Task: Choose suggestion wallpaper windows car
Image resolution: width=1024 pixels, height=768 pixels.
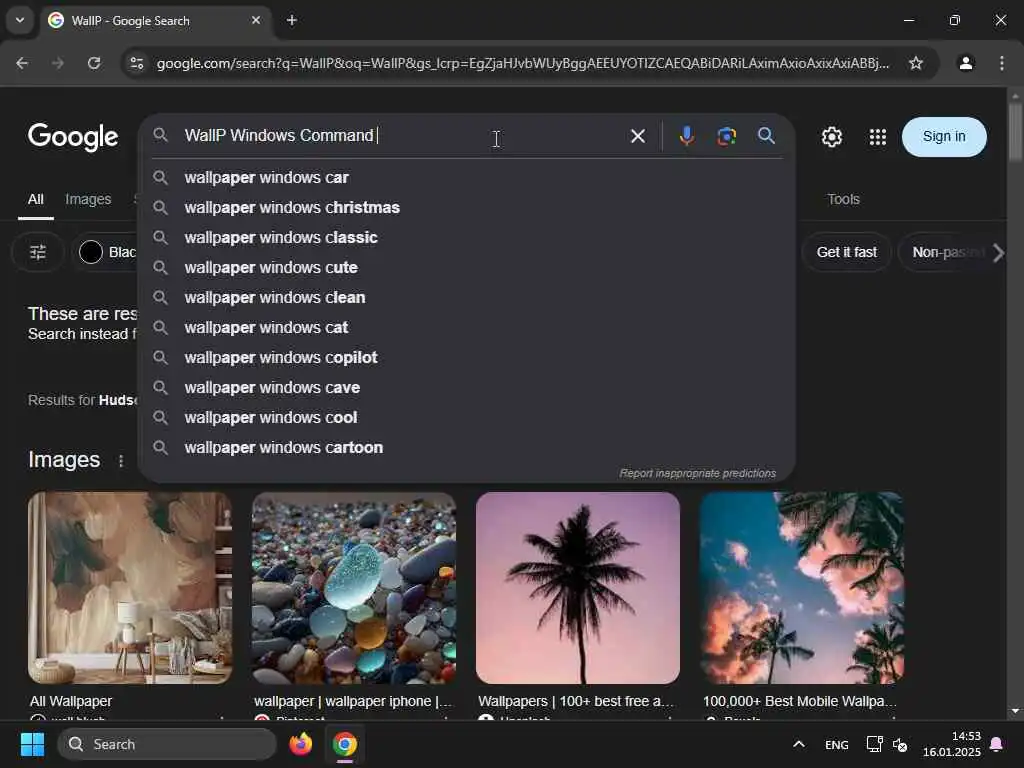Action: pyautogui.click(x=466, y=178)
